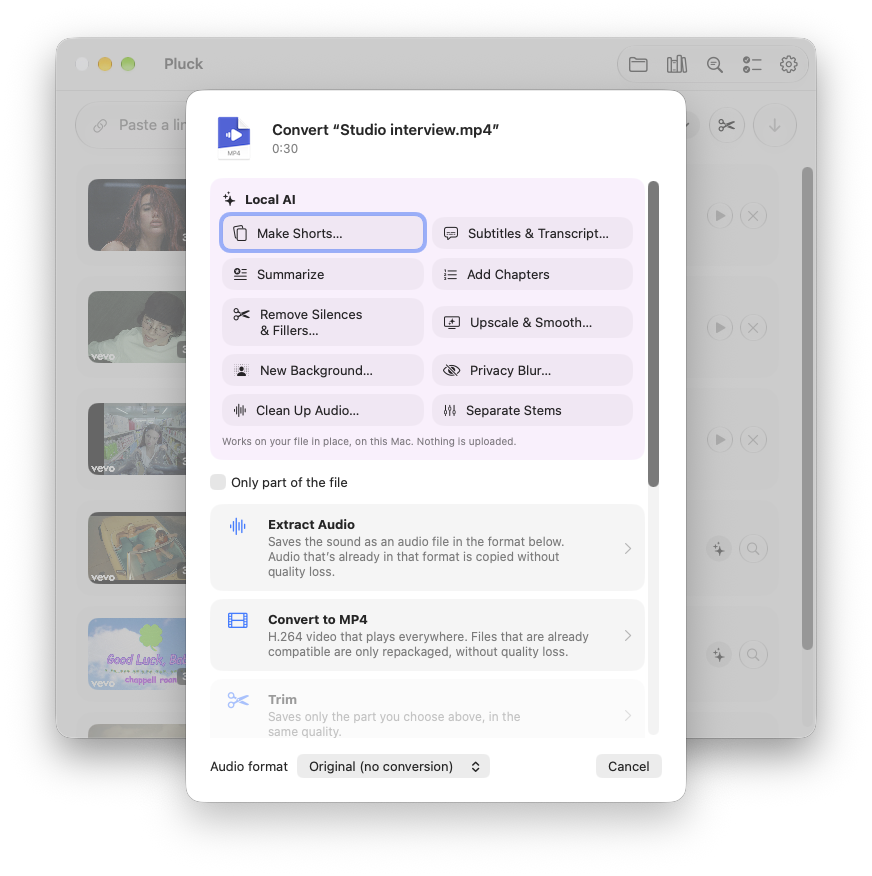Click the yellow minimize window button

[104, 64]
